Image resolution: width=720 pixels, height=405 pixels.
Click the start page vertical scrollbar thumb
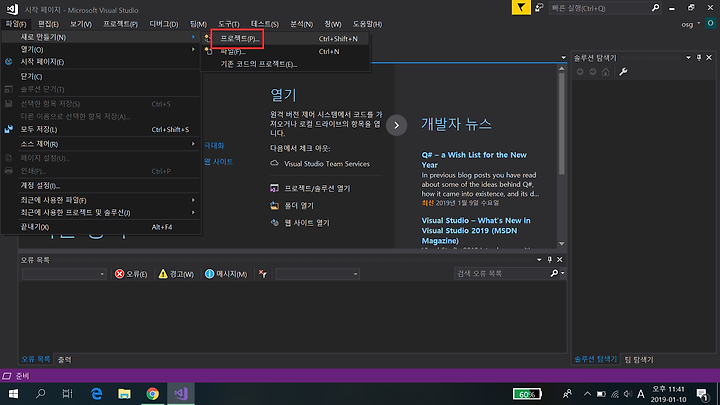point(562,123)
